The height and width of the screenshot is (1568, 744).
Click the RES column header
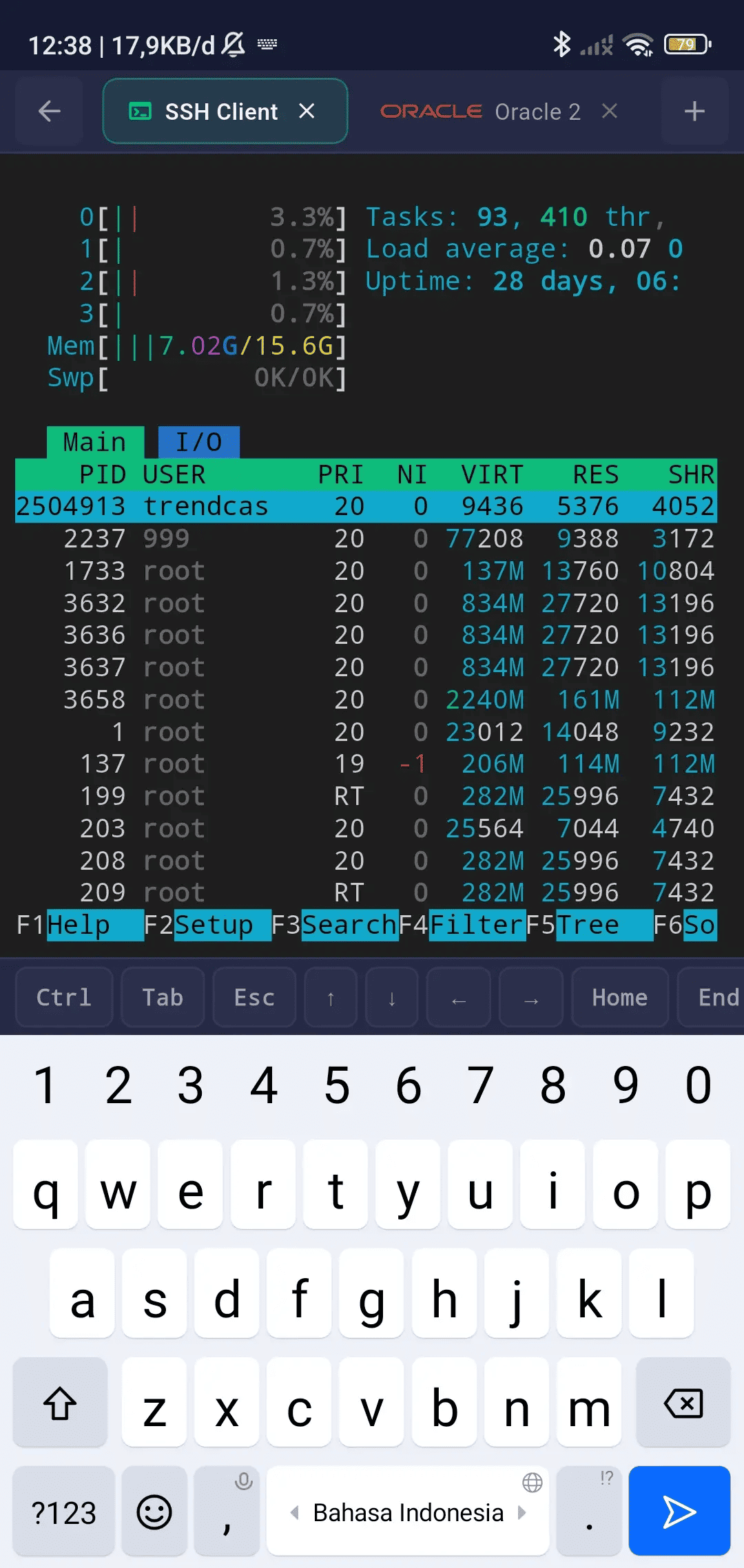(x=596, y=474)
